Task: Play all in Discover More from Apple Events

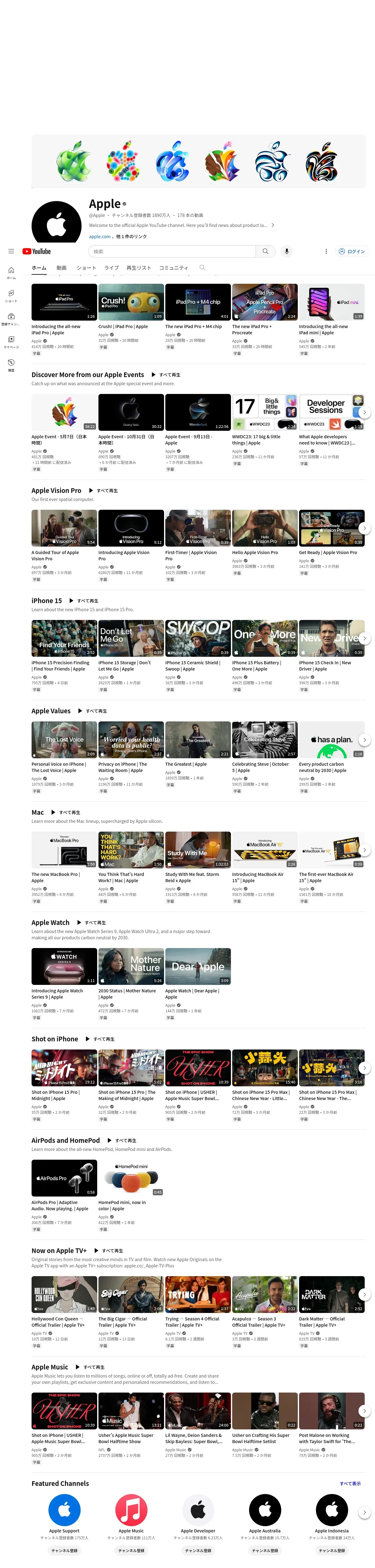Action: click(x=166, y=375)
